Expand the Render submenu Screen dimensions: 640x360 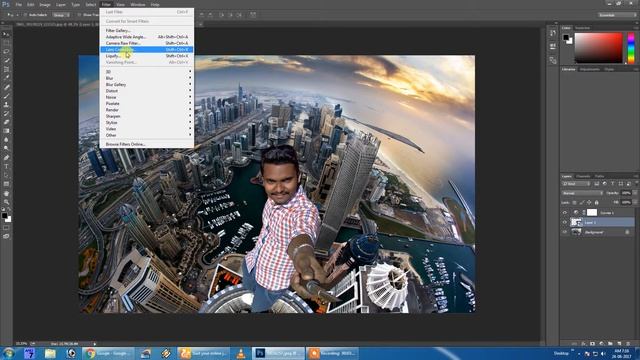[147, 110]
